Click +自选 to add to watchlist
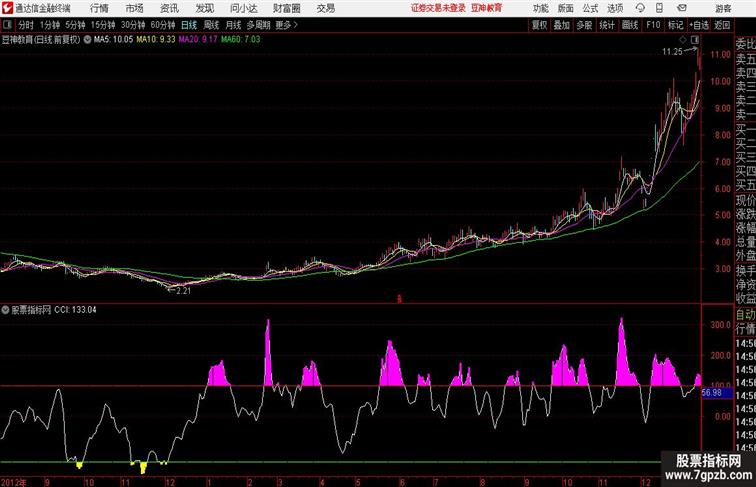 pos(699,25)
